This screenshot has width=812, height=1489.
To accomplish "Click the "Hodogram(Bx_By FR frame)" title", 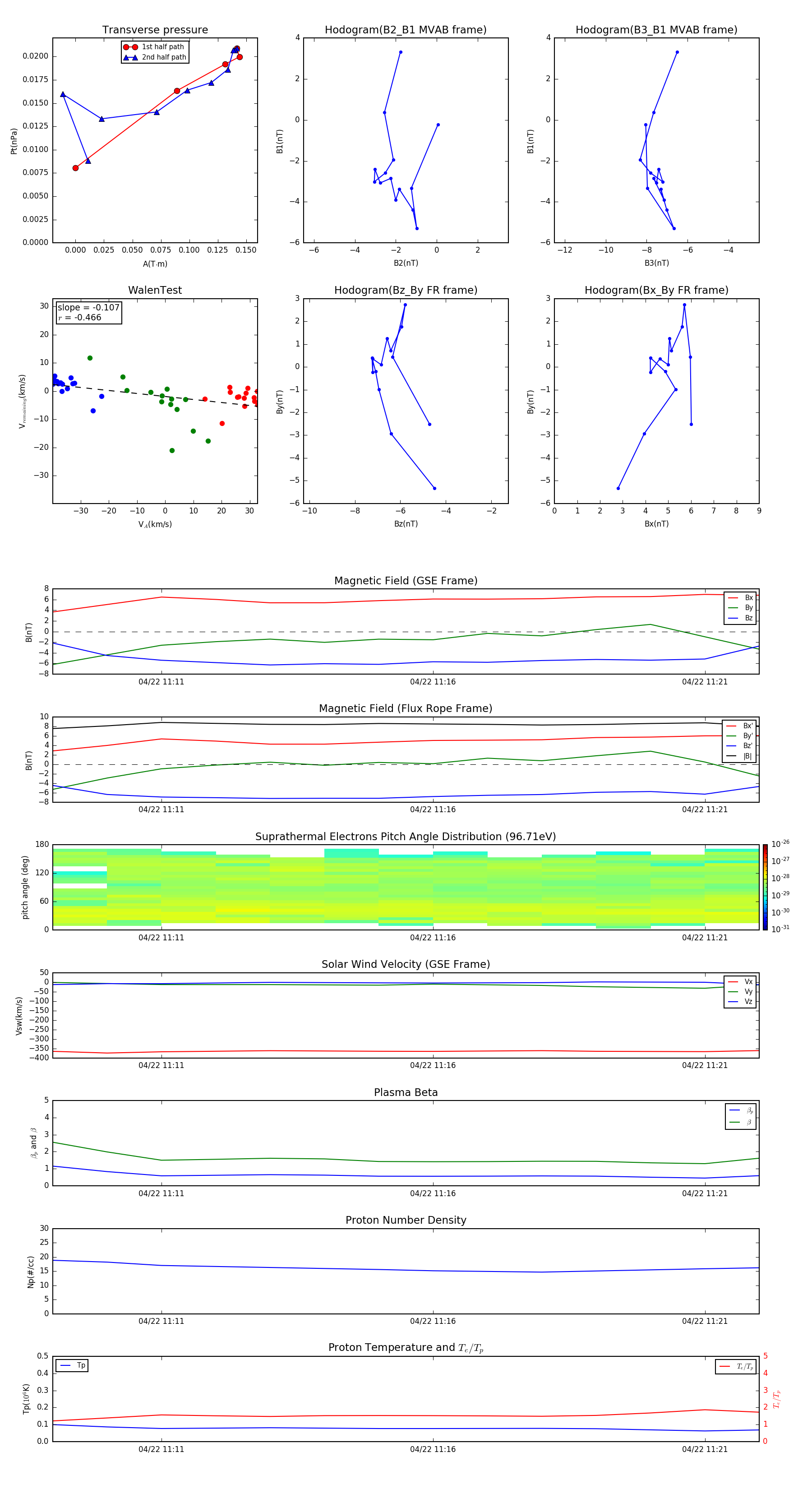I will coord(656,290).
